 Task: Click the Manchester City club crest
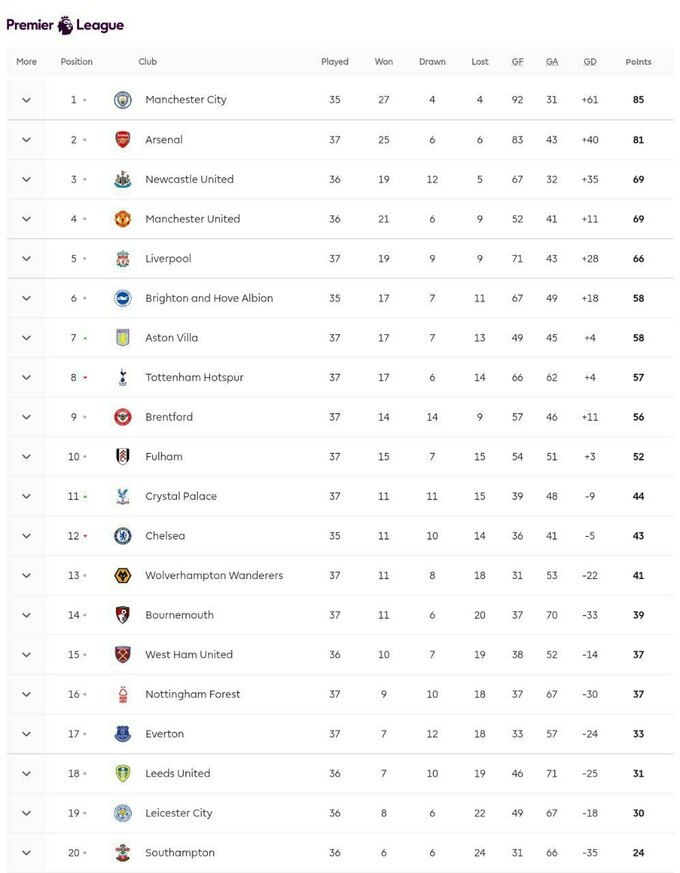click(122, 100)
